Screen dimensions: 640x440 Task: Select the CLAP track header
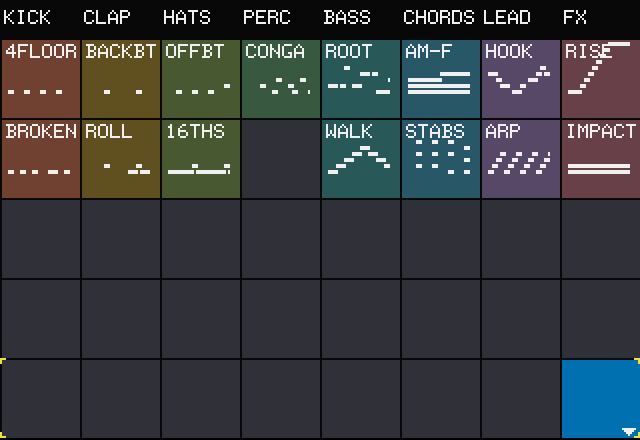(107, 18)
